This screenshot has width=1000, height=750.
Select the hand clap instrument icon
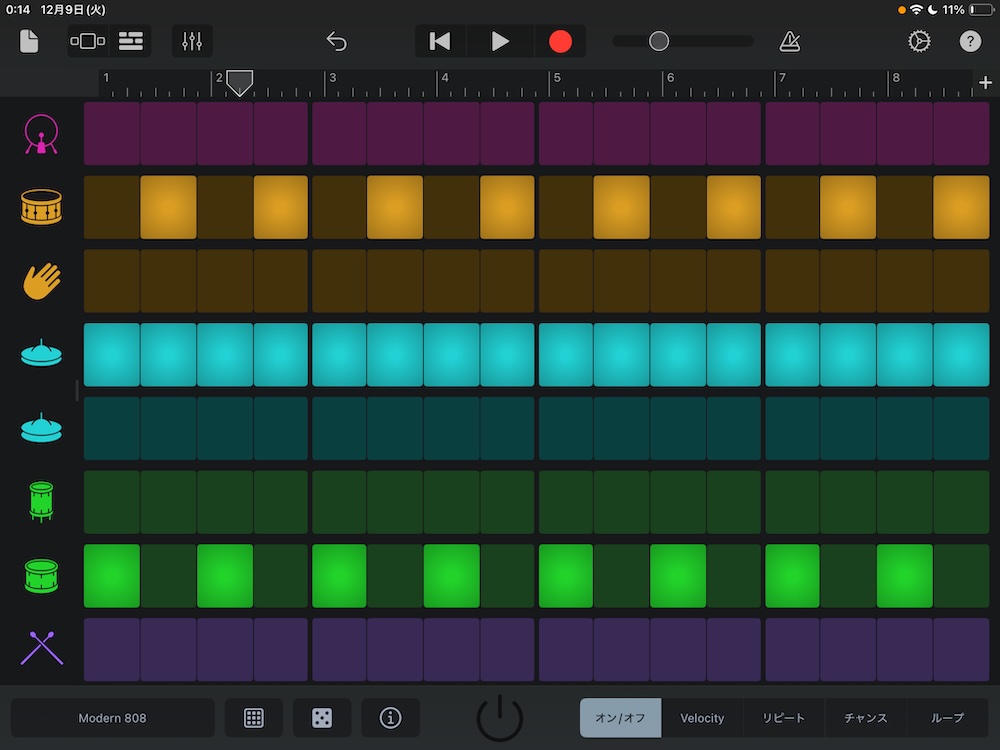click(40, 281)
